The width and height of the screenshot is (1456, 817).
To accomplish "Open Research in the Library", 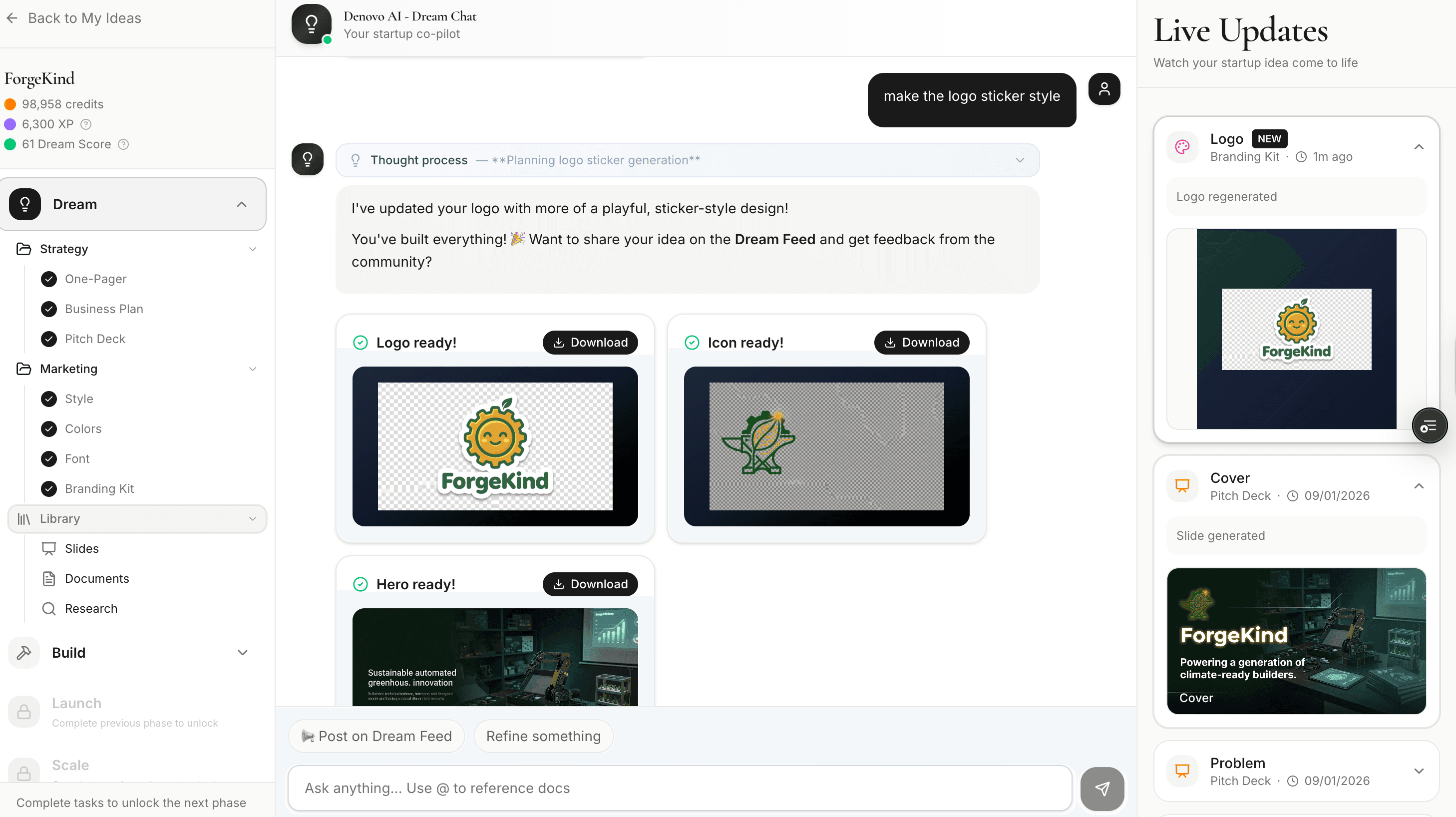I will tap(91, 608).
